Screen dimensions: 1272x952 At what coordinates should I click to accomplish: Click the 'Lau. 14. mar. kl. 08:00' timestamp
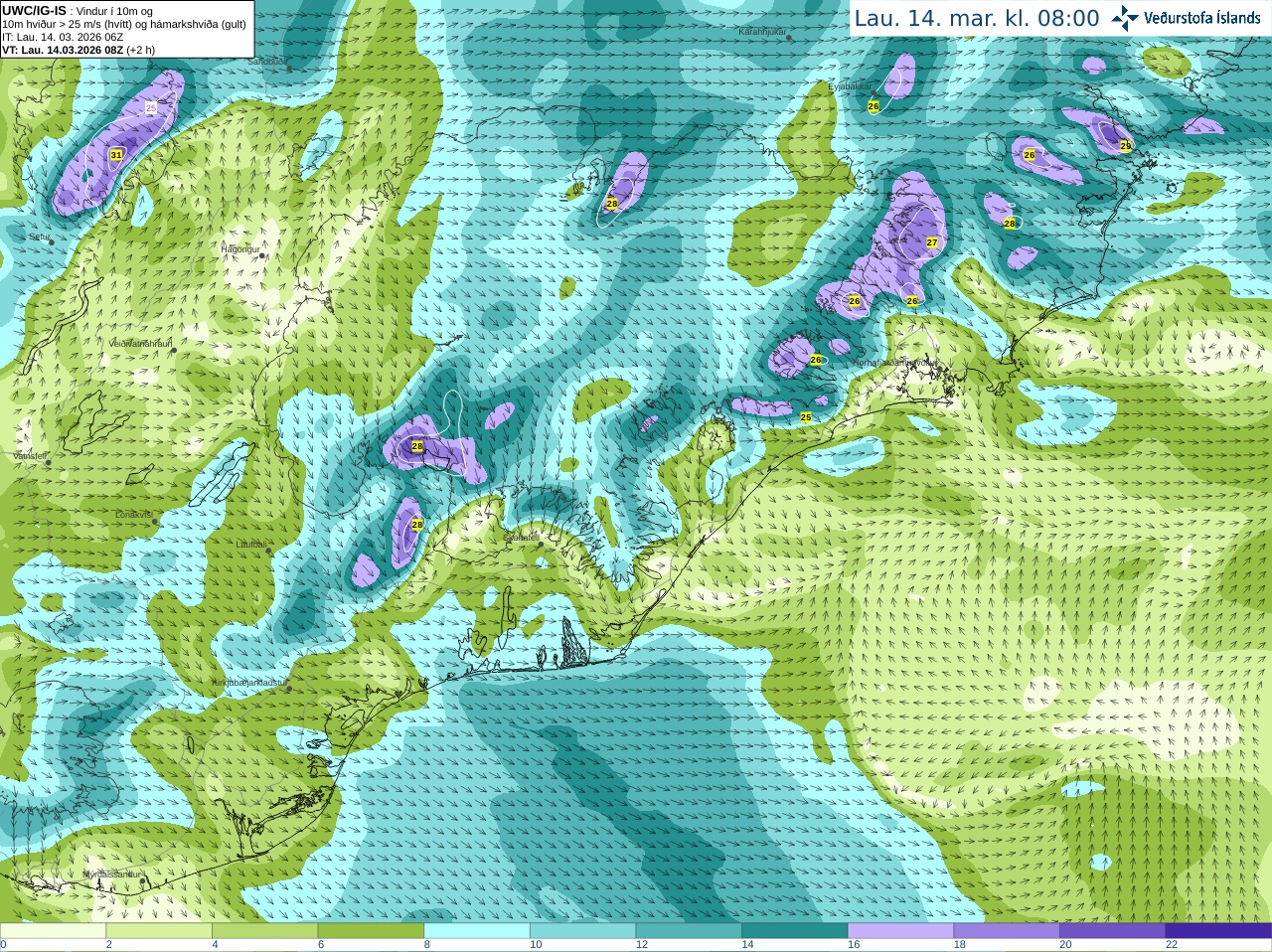[977, 18]
